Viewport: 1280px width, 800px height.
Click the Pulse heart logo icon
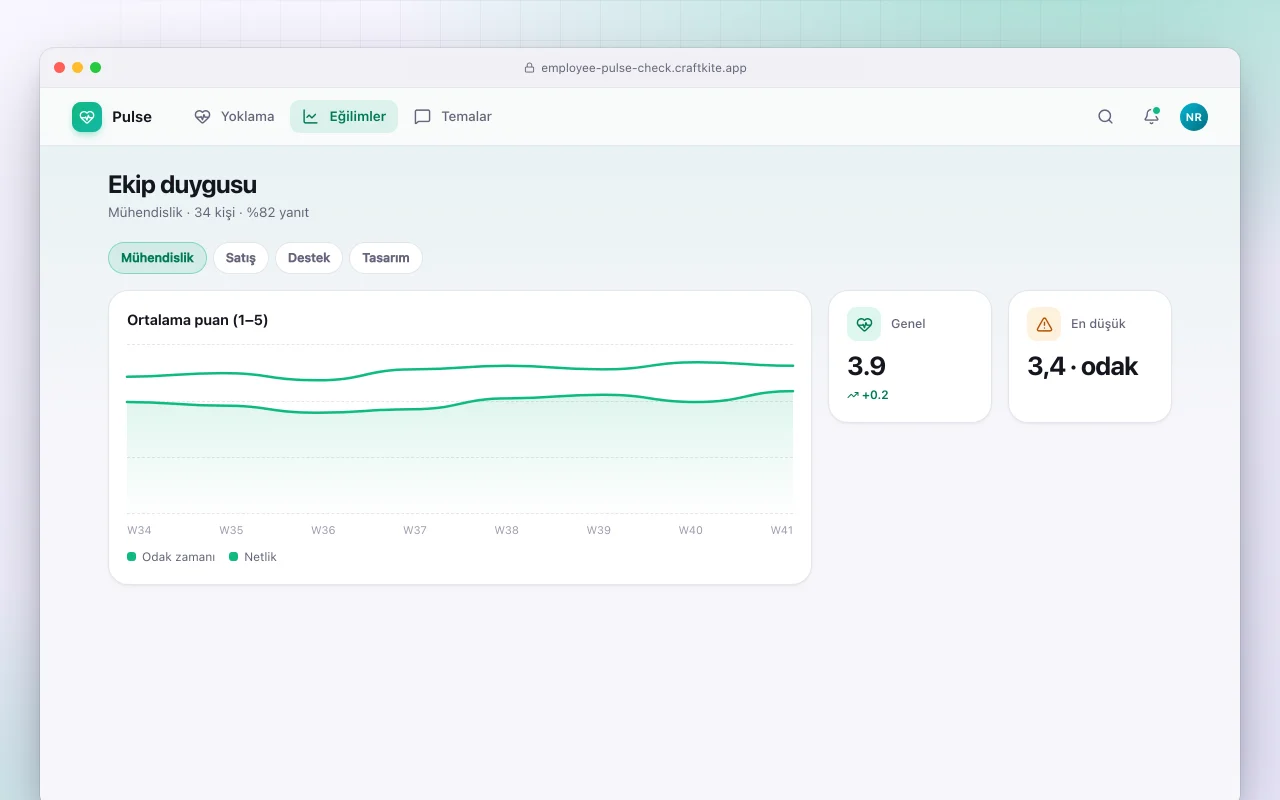[87, 117]
